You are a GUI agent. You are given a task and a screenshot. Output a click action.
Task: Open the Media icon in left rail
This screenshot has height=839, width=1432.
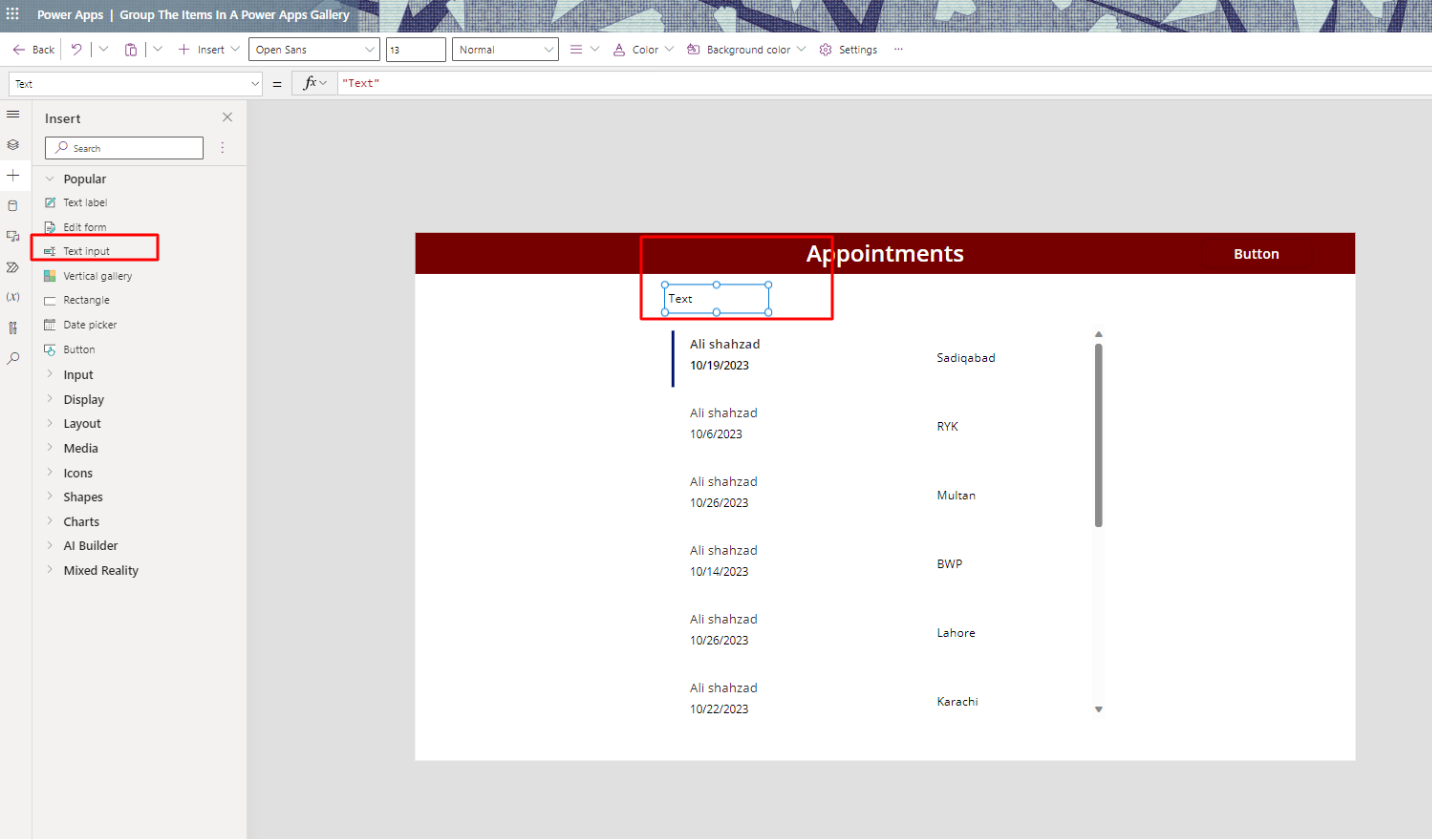pyautogui.click(x=13, y=236)
